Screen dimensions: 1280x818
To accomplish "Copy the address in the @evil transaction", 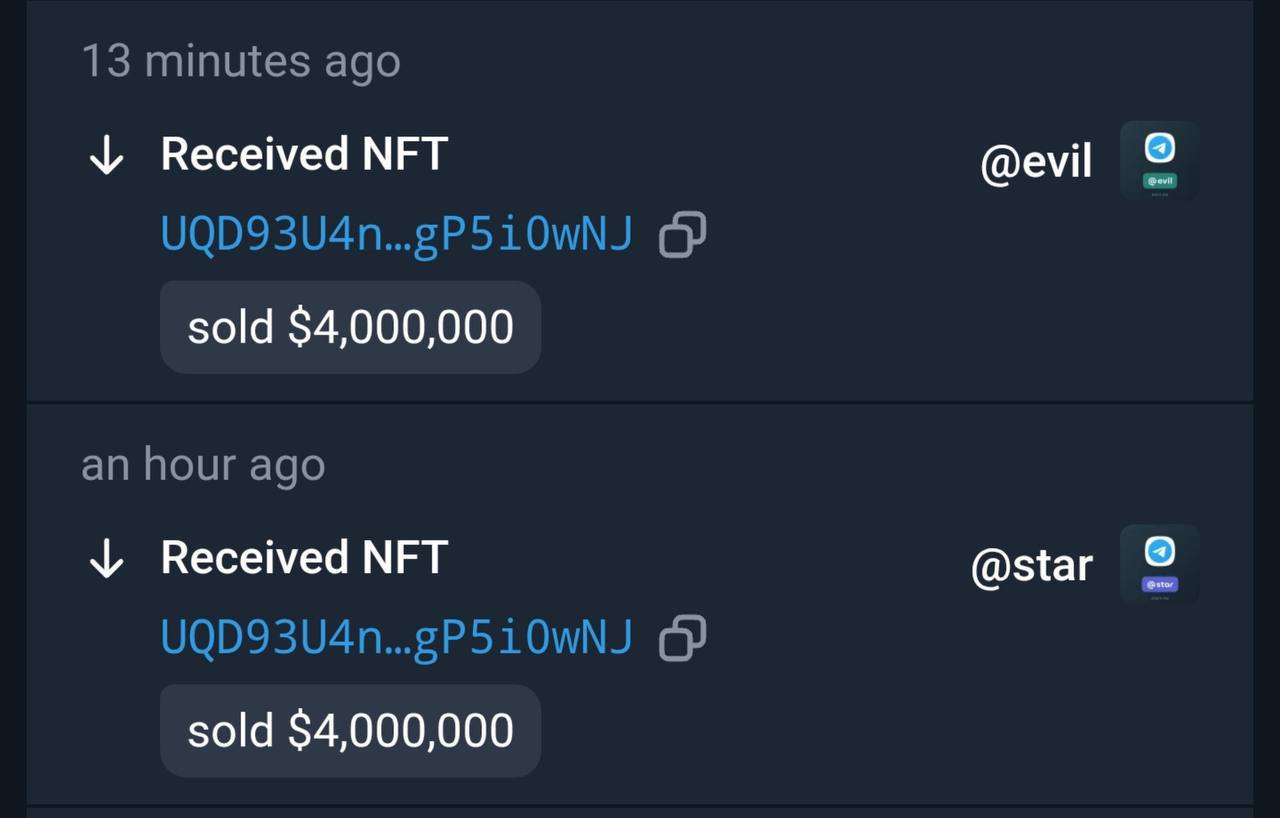I will tap(683, 234).
